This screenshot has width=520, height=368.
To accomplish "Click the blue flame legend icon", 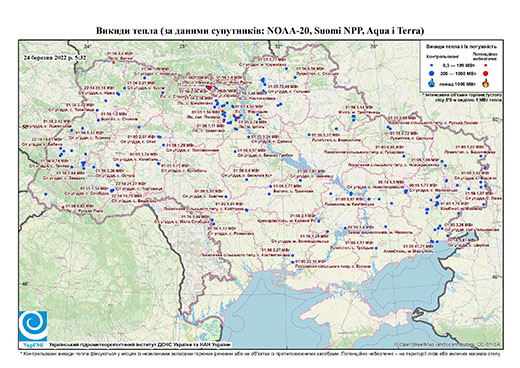I will click(431, 83).
